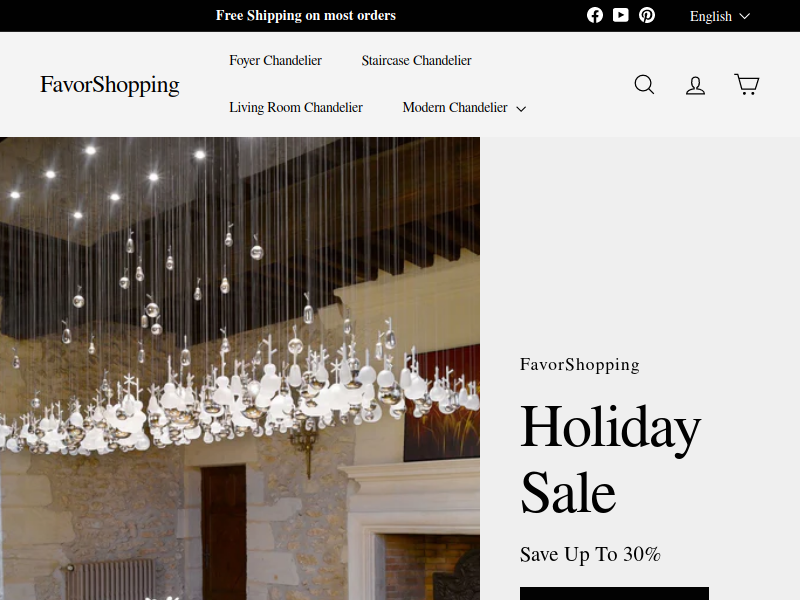The height and width of the screenshot is (600, 800).
Task: Open Living Room Chandelier category
Action: [x=296, y=108]
